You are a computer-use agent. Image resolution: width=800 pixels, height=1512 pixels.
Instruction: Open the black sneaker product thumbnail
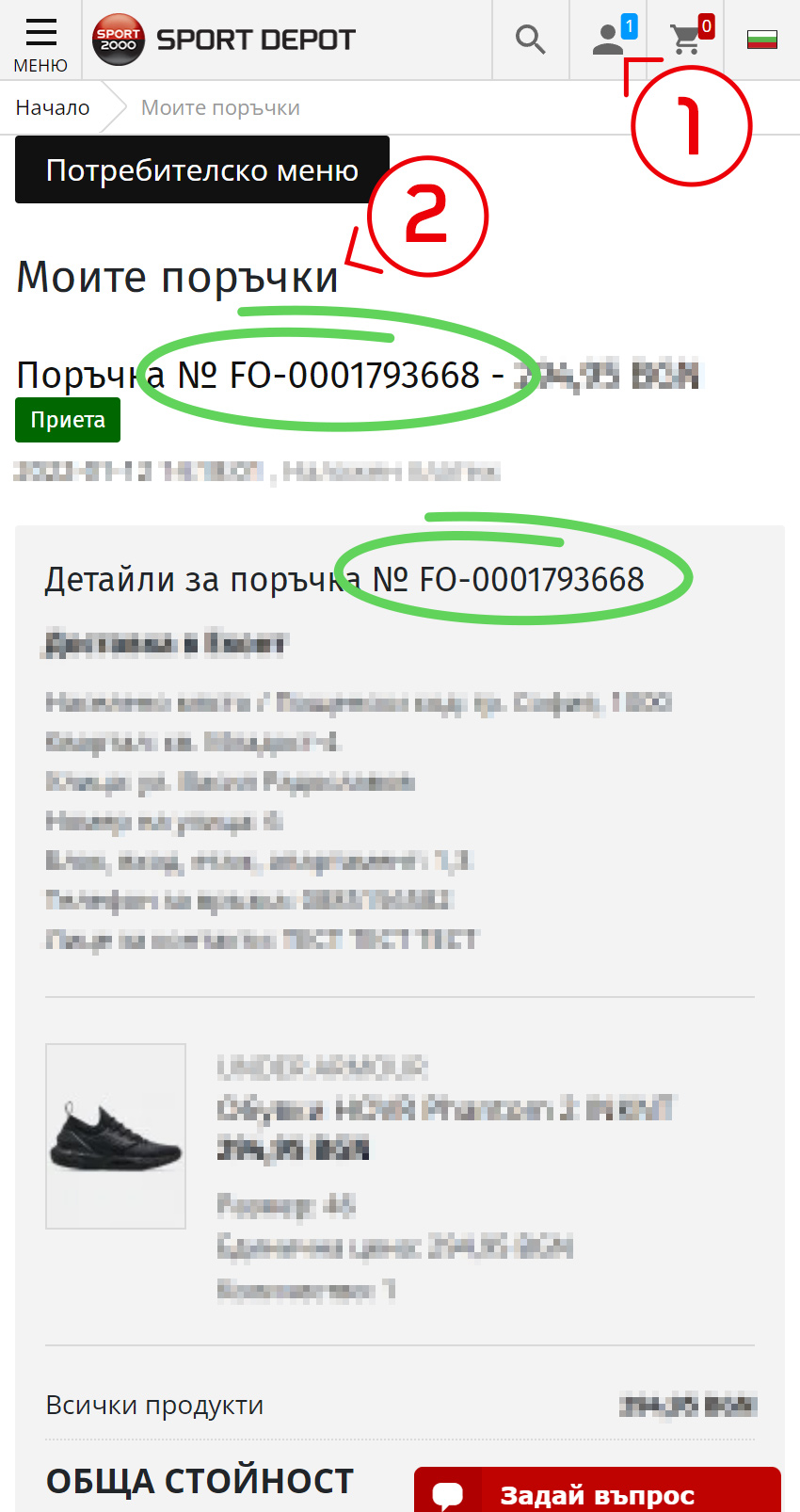coord(116,1135)
